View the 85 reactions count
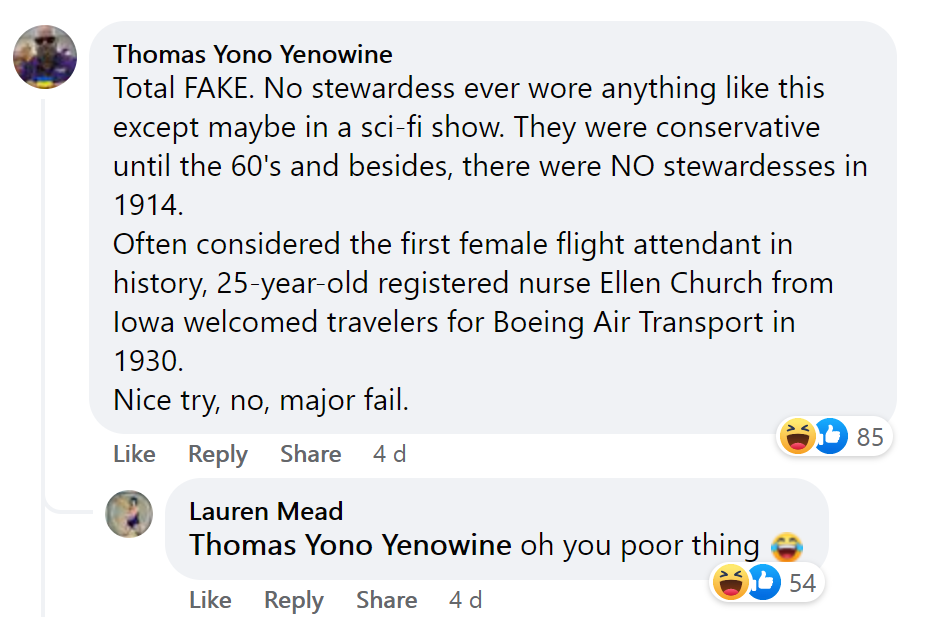This screenshot has height=617, width=935. point(870,437)
